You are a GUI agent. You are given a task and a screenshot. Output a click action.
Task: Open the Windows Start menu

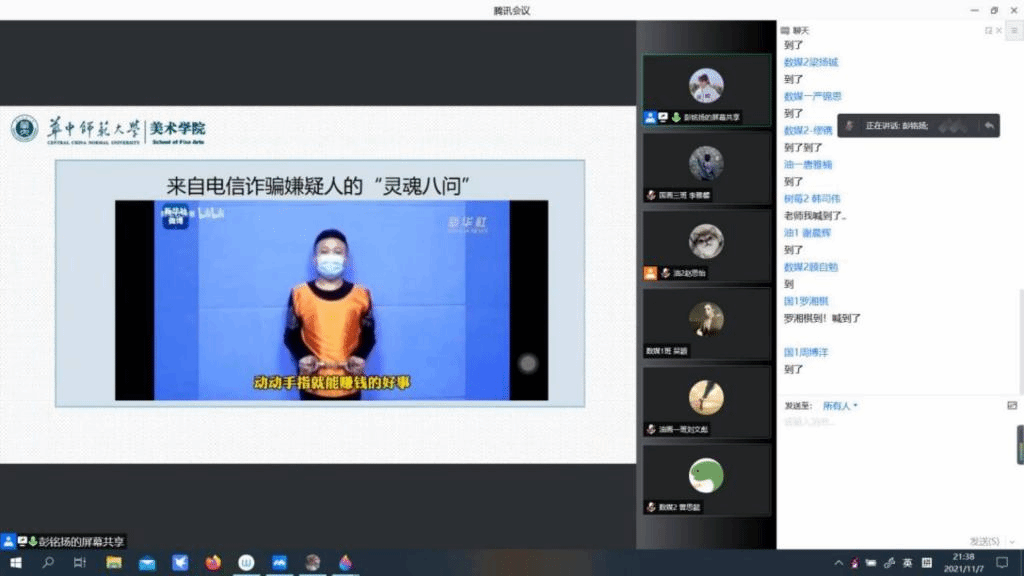tap(15, 563)
